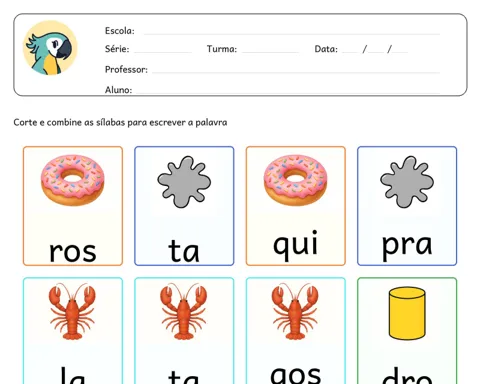Select the donut image above 'ros'
The image size is (480, 384).
73,180
